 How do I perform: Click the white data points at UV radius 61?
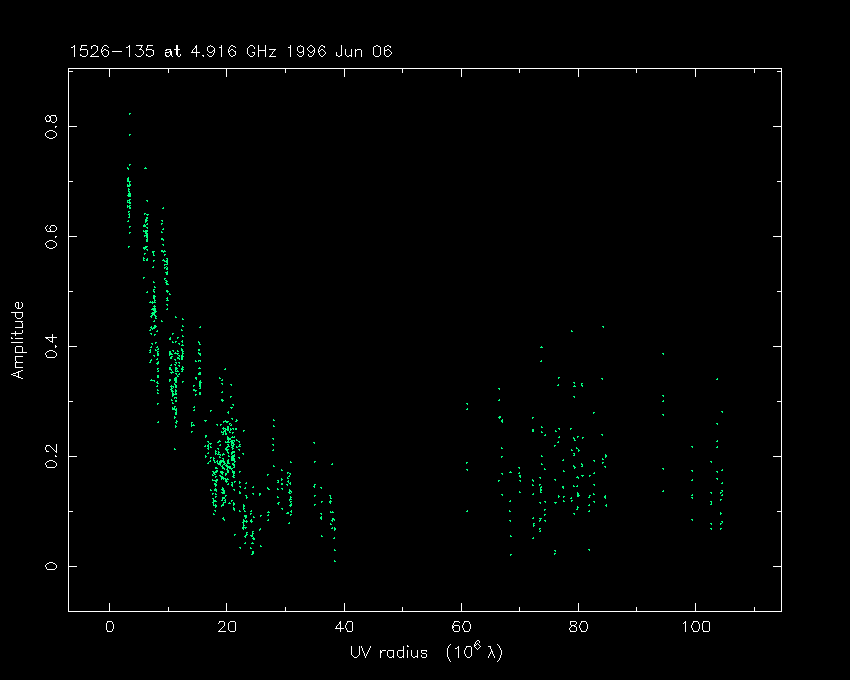(x=466, y=405)
